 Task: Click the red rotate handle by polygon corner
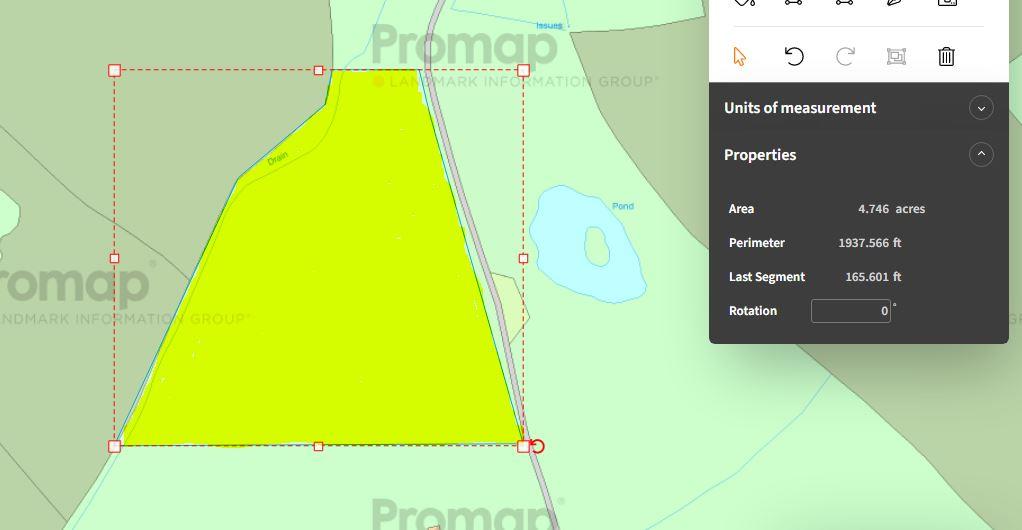pyautogui.click(x=539, y=446)
